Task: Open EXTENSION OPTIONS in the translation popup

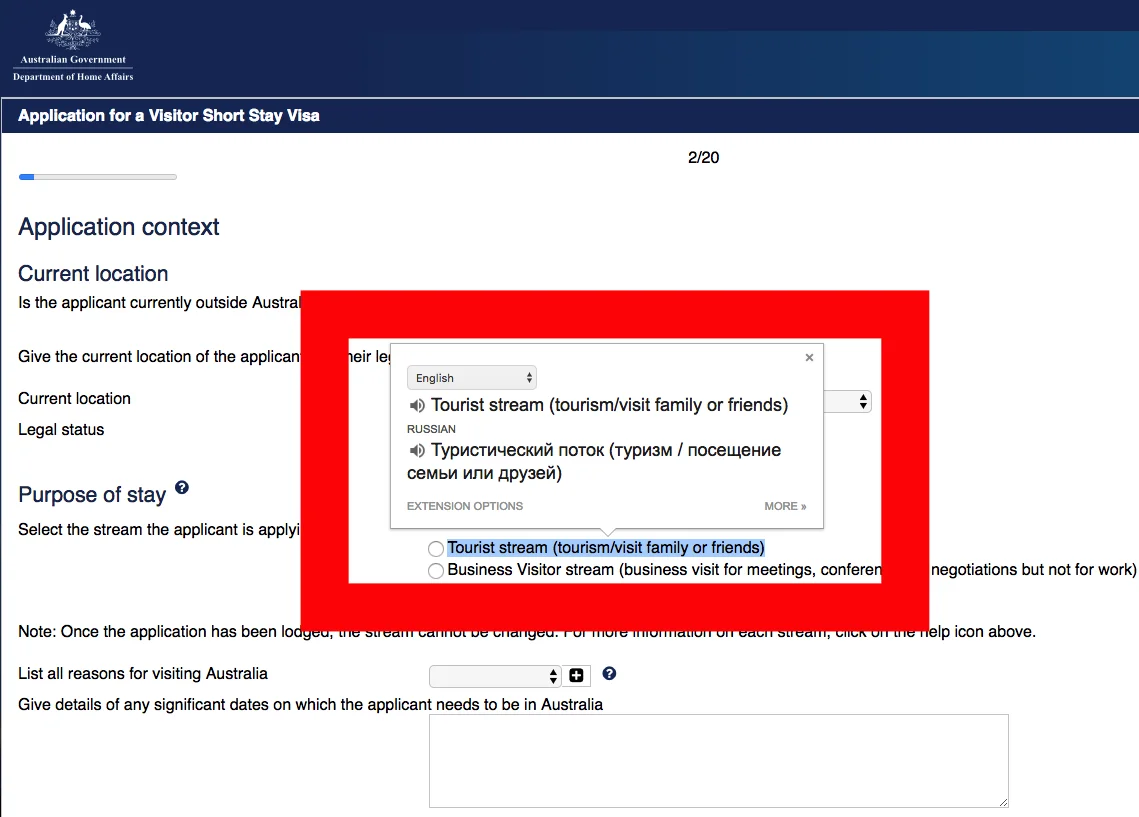Action: (465, 506)
